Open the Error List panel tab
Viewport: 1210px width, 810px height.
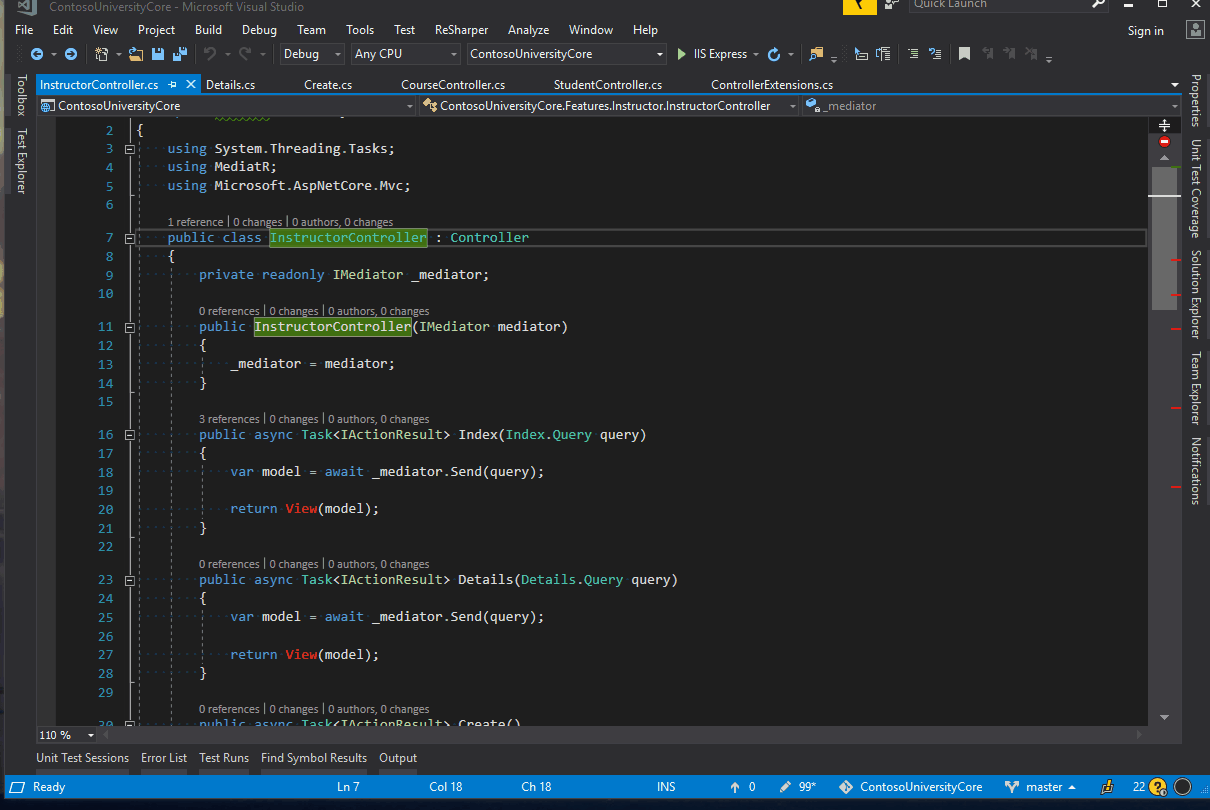(x=164, y=758)
